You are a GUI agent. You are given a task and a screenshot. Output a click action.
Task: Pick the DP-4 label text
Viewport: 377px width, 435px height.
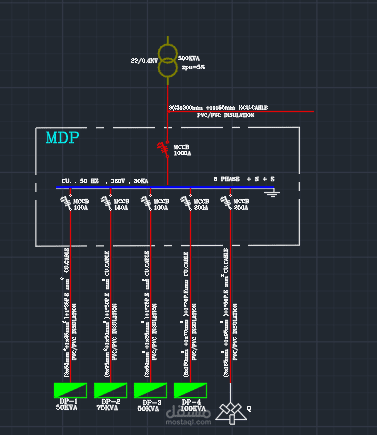(191, 403)
